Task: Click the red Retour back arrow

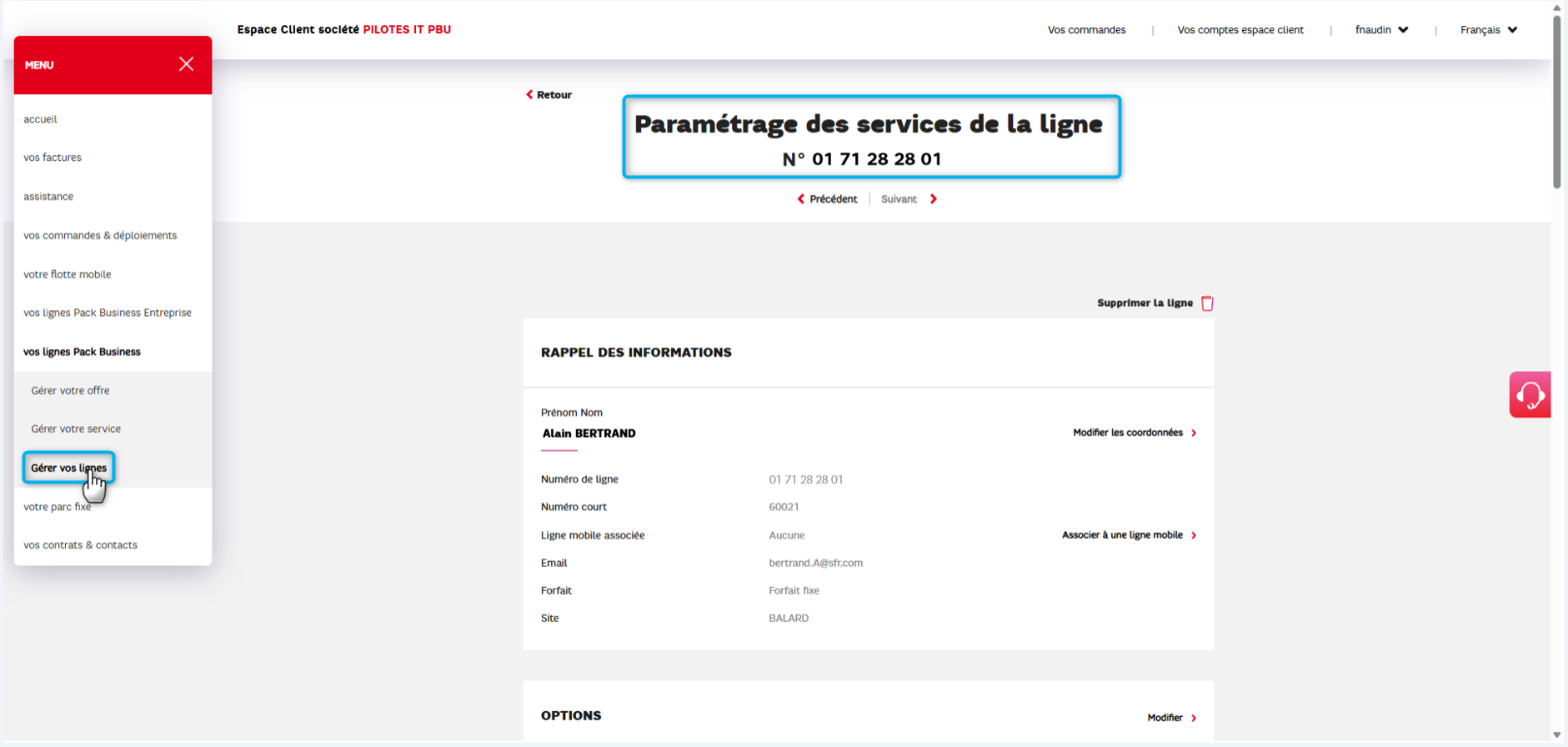Action: pos(529,95)
